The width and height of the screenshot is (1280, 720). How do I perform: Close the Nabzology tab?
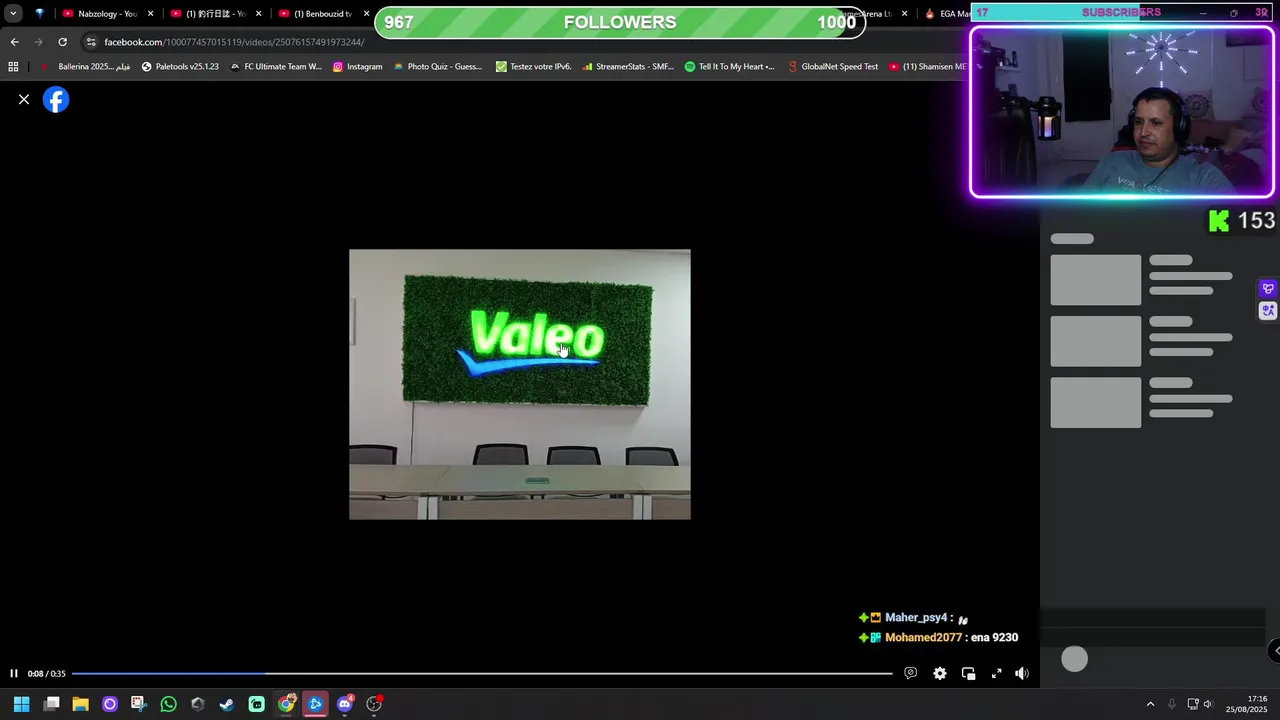click(151, 14)
